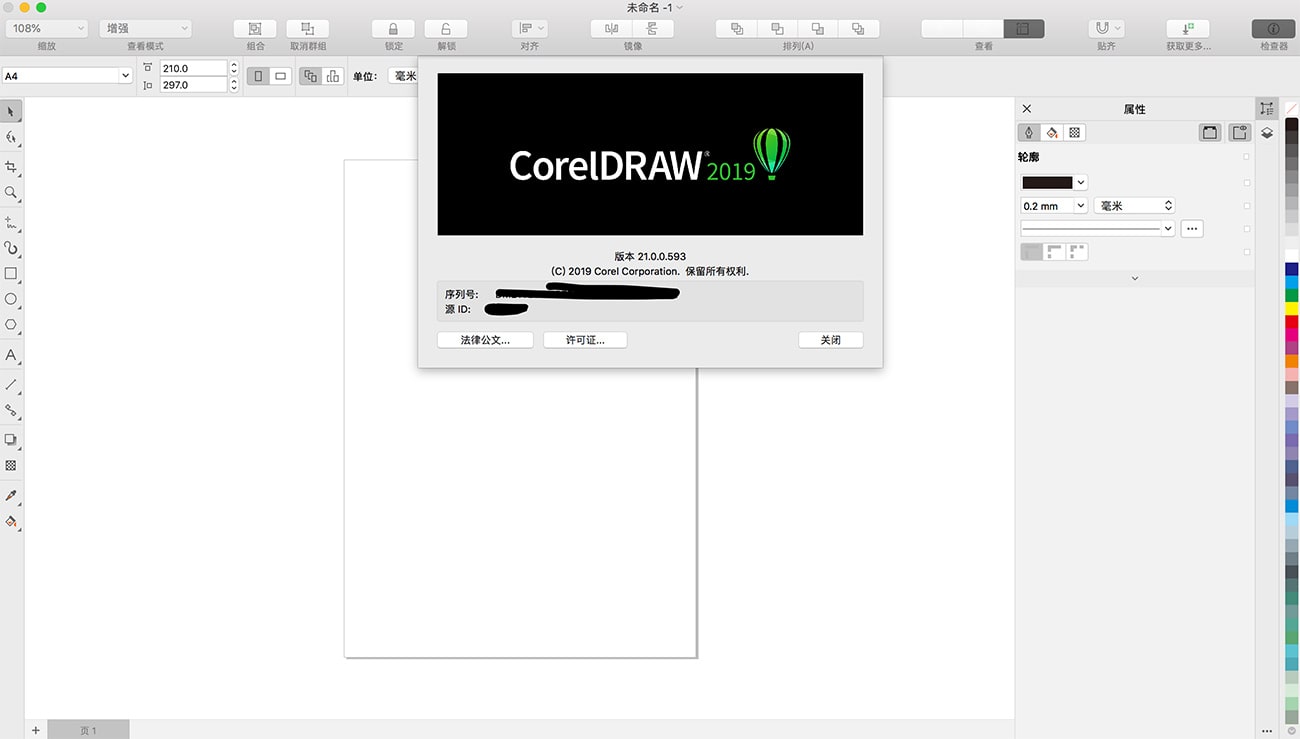This screenshot has height=739, width=1300.
Task: Toggle the 'all pages' layout button
Action: click(310, 76)
